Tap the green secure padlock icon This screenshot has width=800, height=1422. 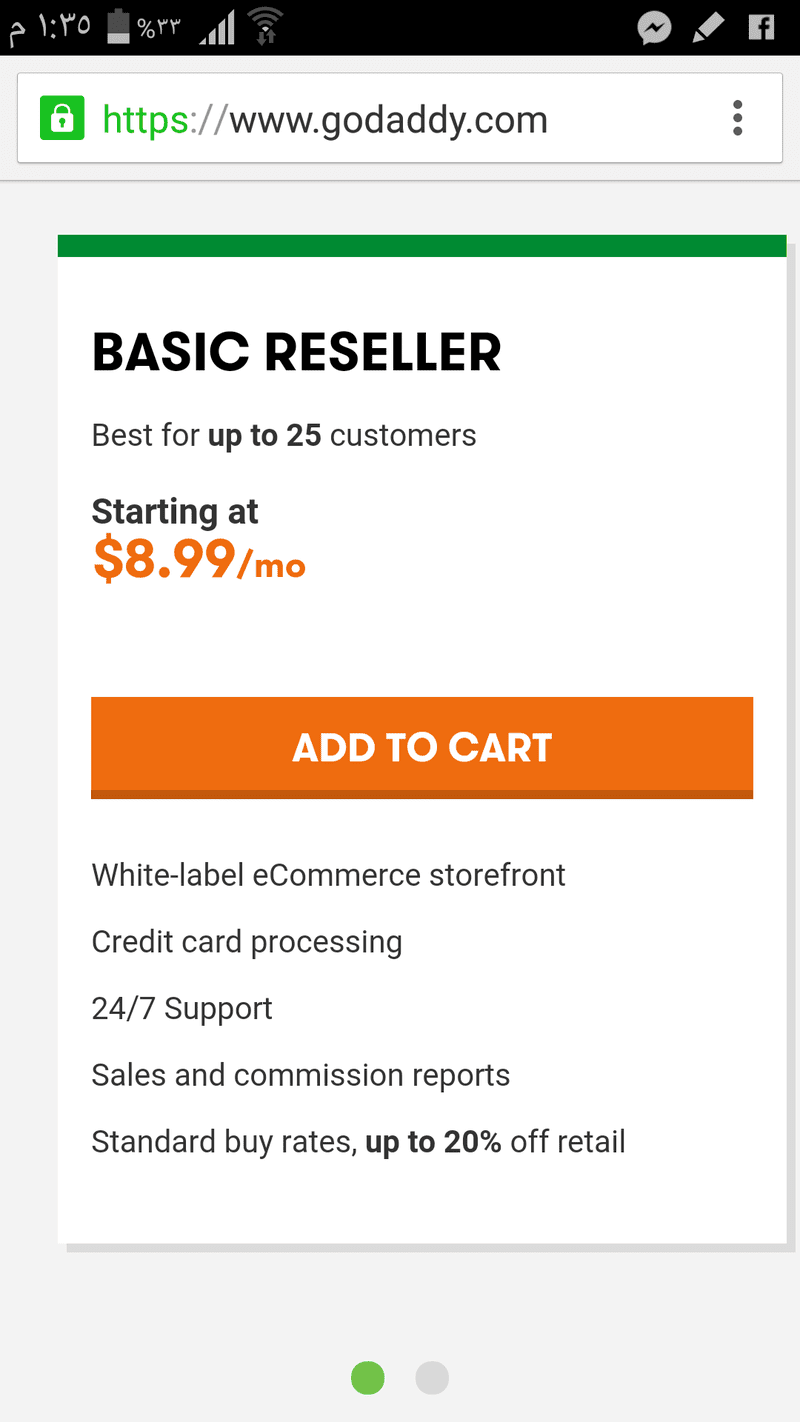pos(61,119)
